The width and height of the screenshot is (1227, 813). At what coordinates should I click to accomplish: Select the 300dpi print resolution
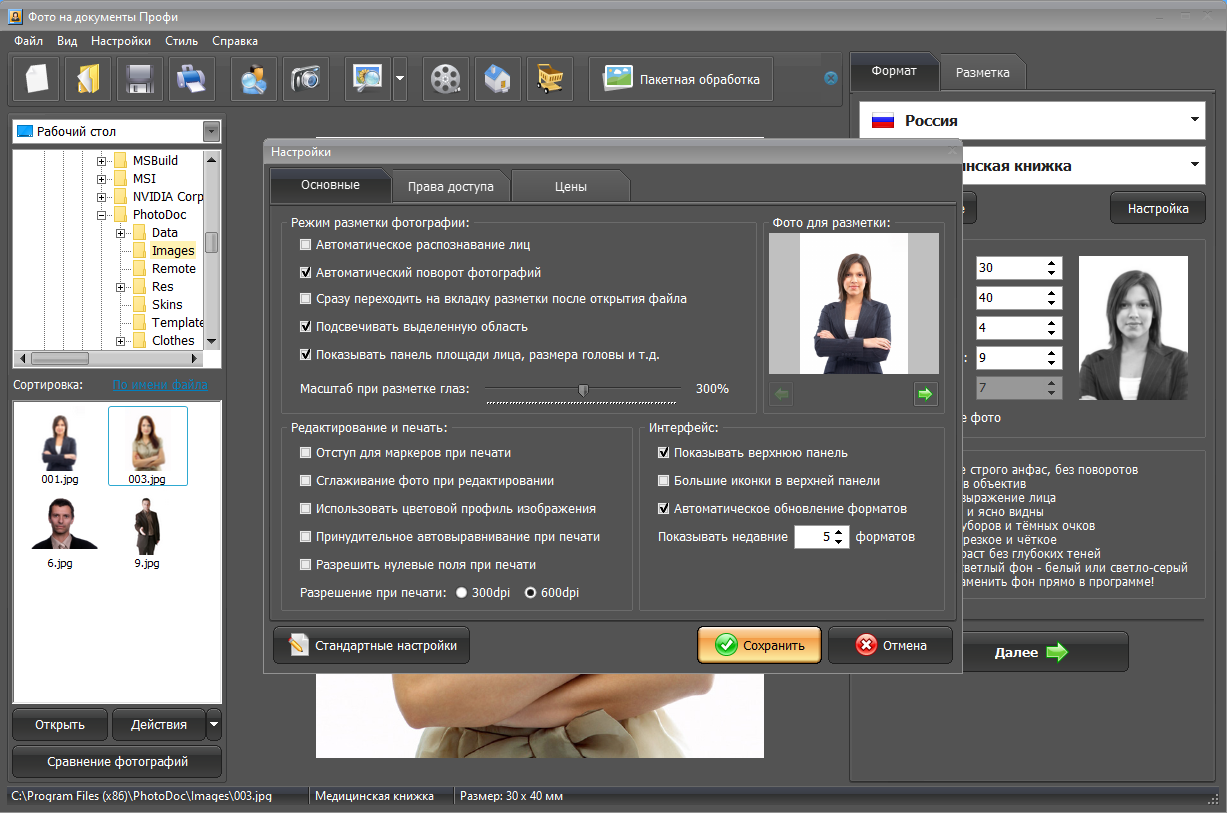pos(461,592)
